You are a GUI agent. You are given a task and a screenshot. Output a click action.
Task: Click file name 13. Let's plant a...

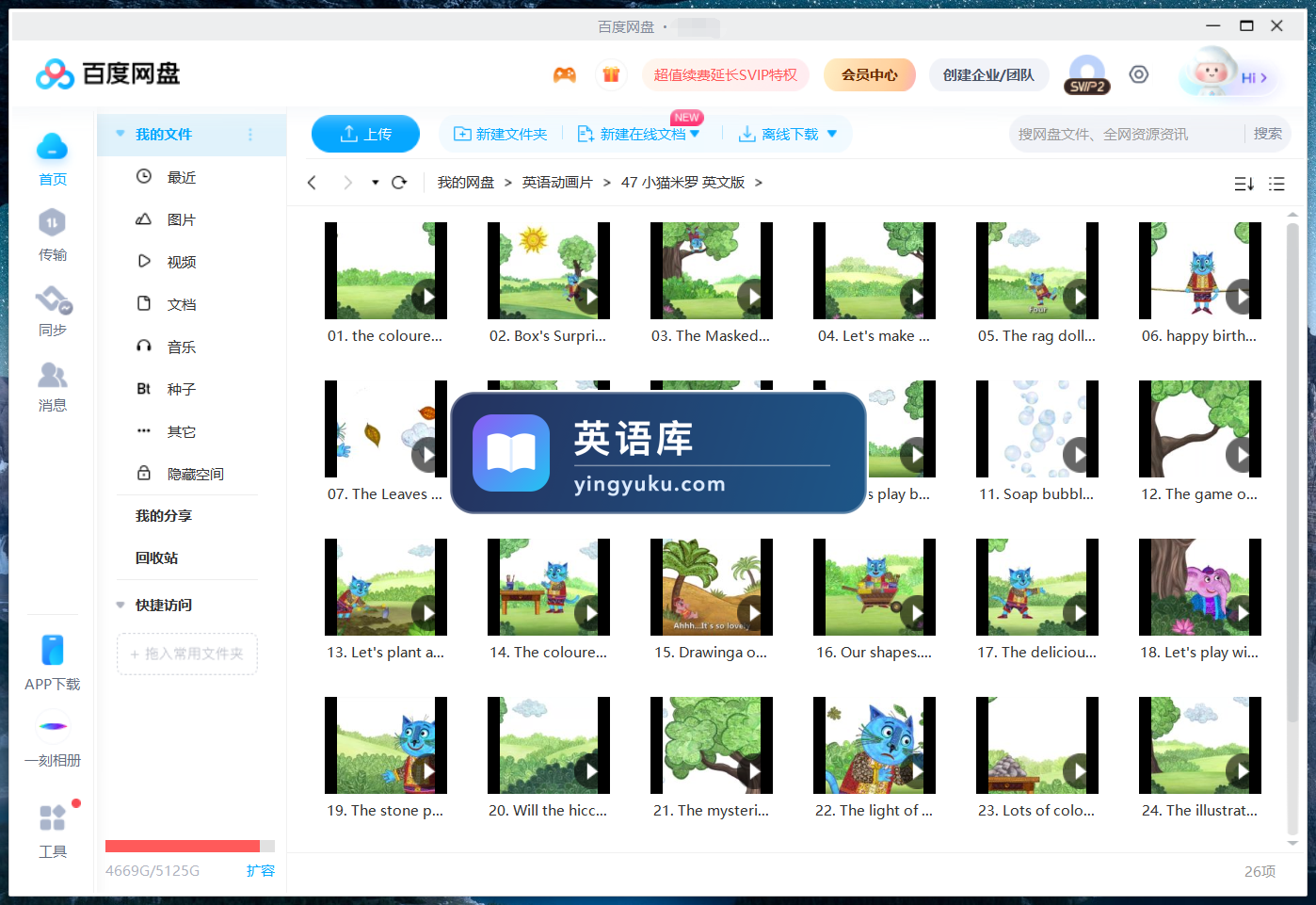pyautogui.click(x=386, y=652)
